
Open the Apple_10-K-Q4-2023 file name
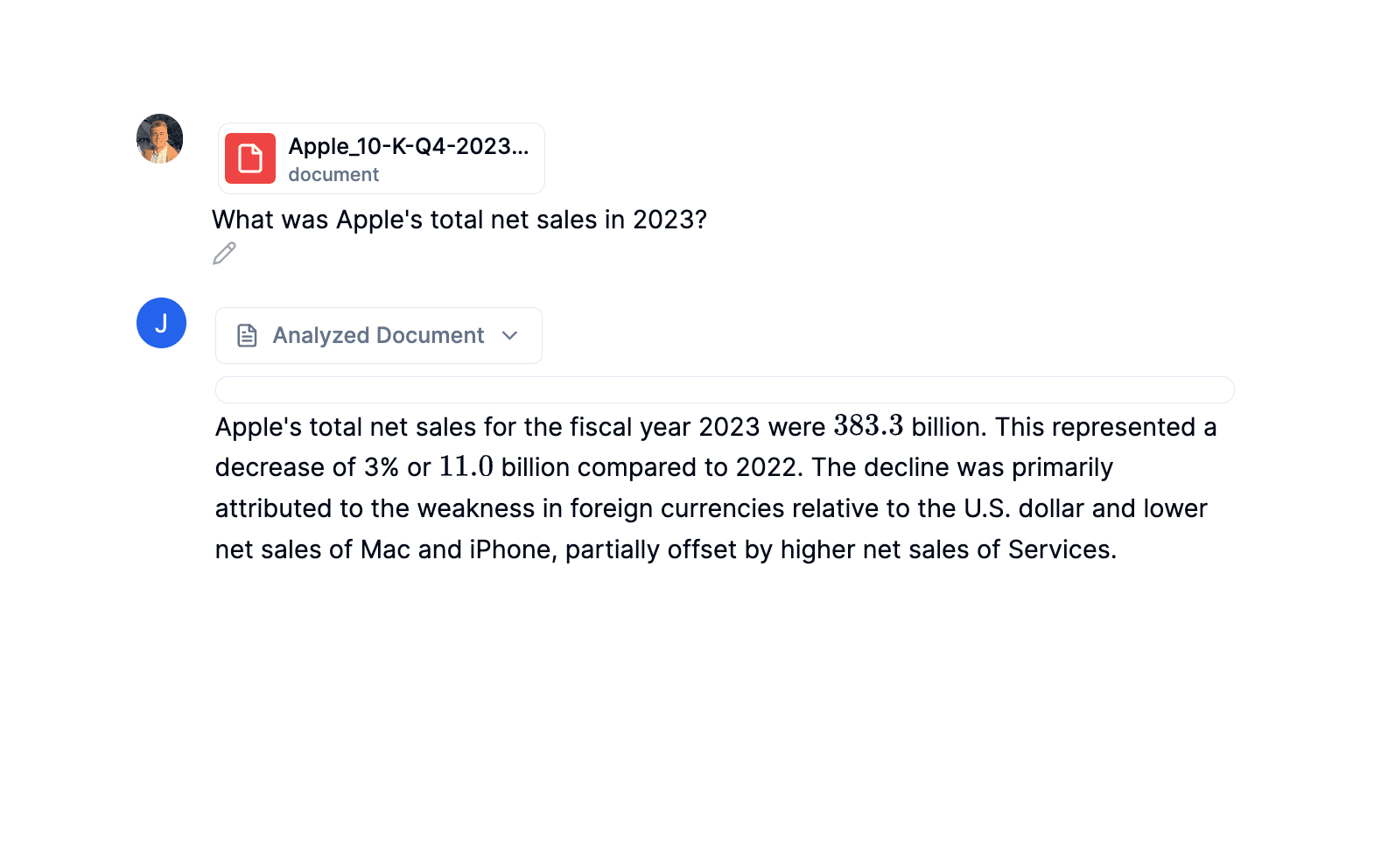(408, 146)
